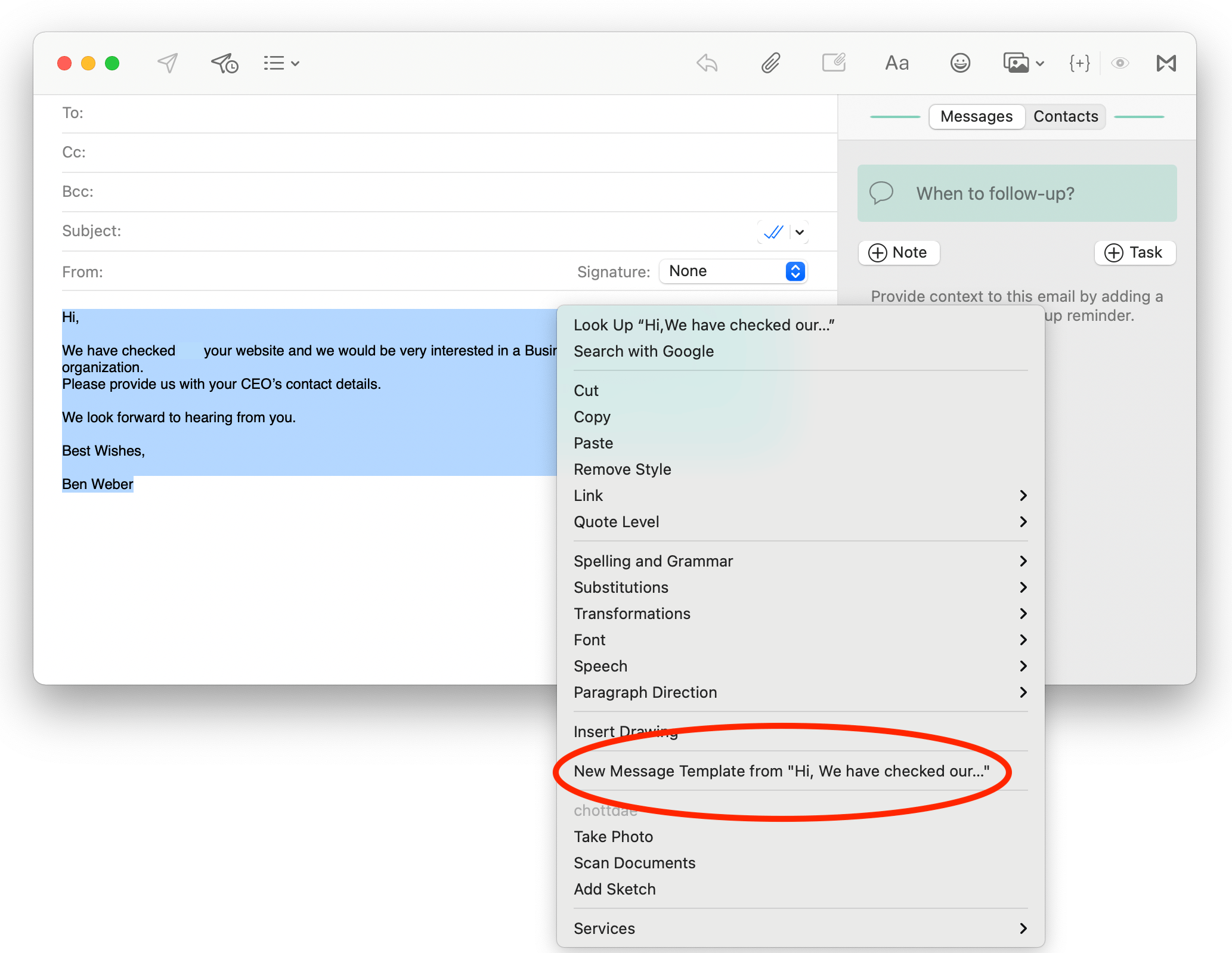Open the Aa text format options

tap(896, 63)
